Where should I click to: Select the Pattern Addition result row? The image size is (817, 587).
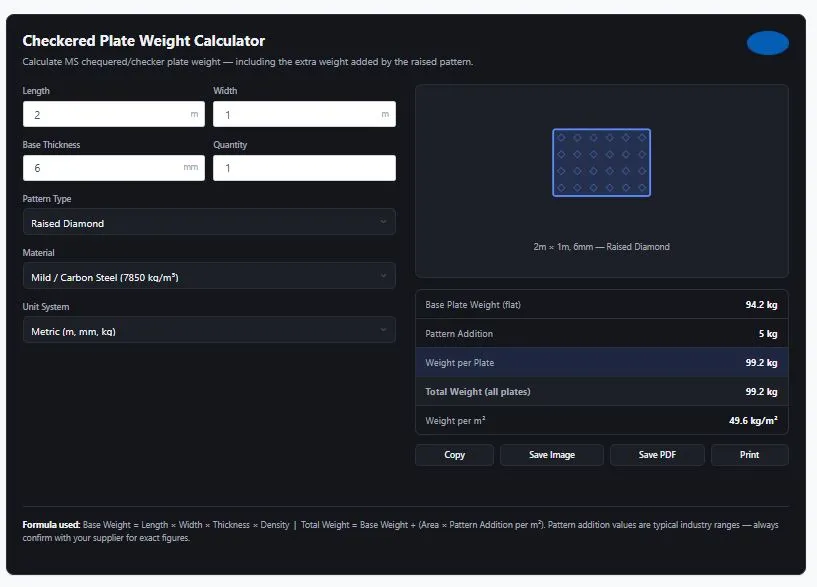coord(601,333)
